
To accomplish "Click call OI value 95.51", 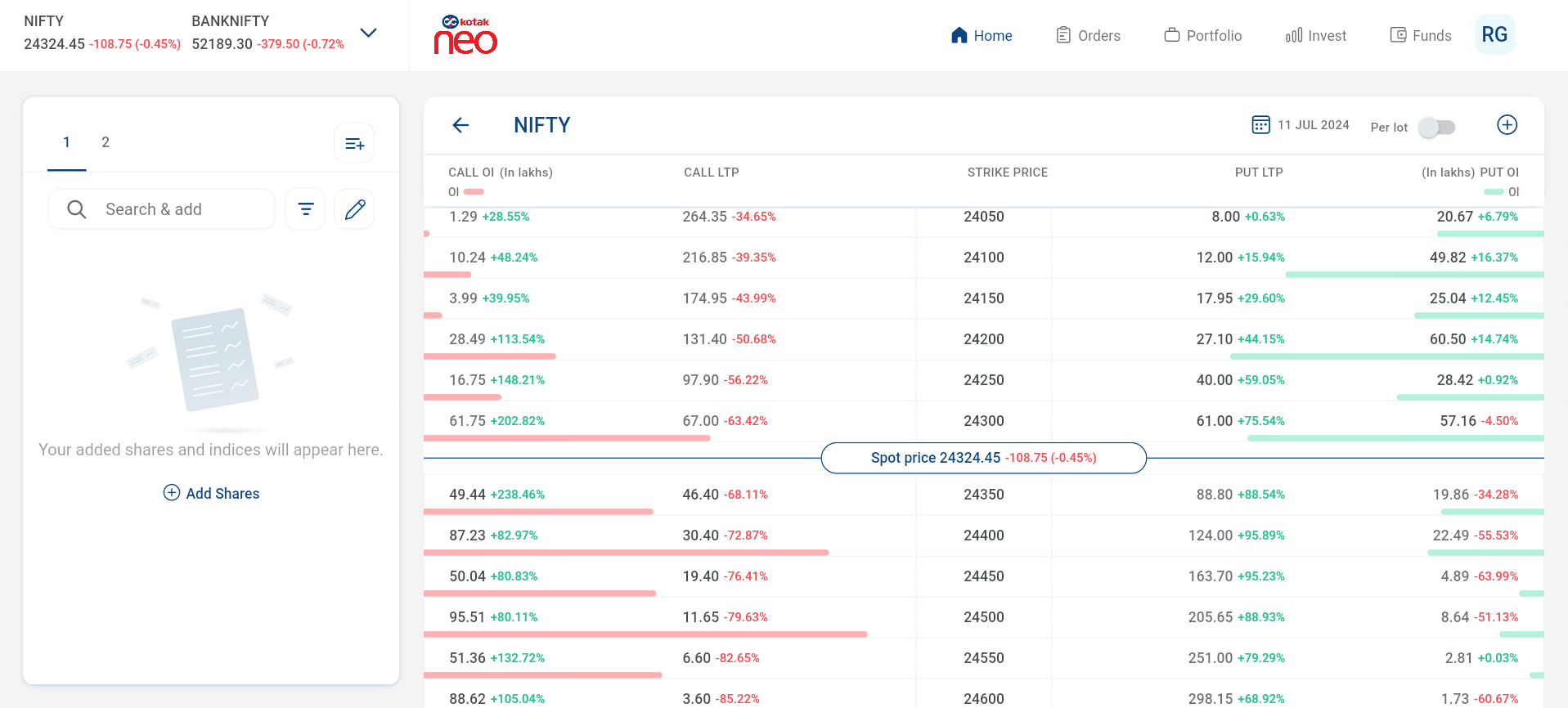I will coord(467,617).
